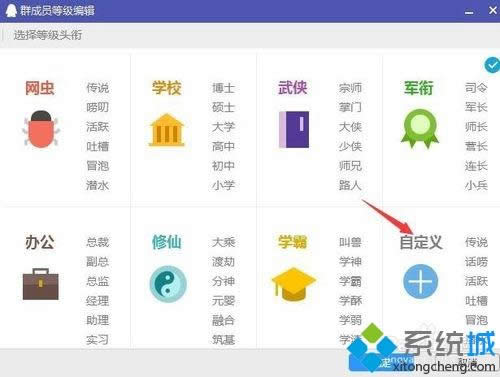Click 总裁 in the 办公 list
The height and width of the screenshot is (377, 500).
(97, 242)
